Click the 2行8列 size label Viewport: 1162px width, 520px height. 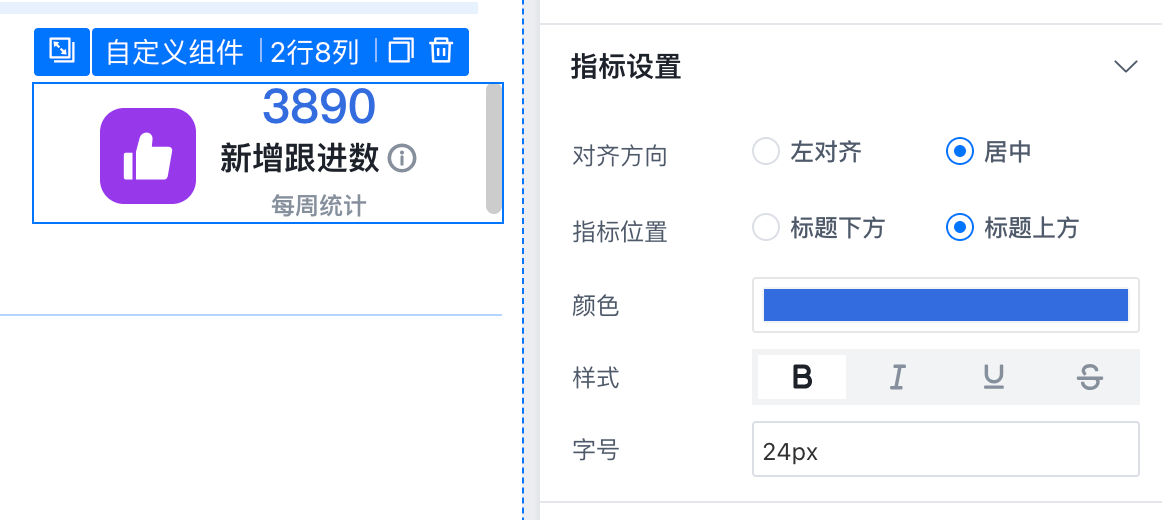315,52
